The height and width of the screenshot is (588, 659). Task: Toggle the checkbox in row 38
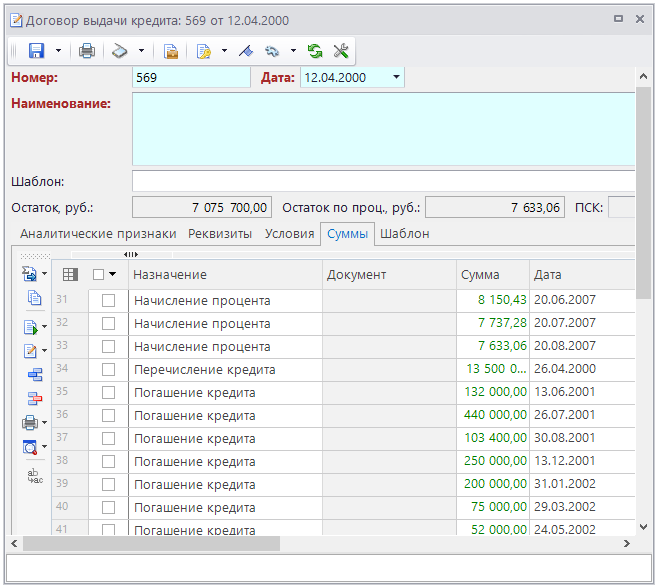[x=108, y=462]
